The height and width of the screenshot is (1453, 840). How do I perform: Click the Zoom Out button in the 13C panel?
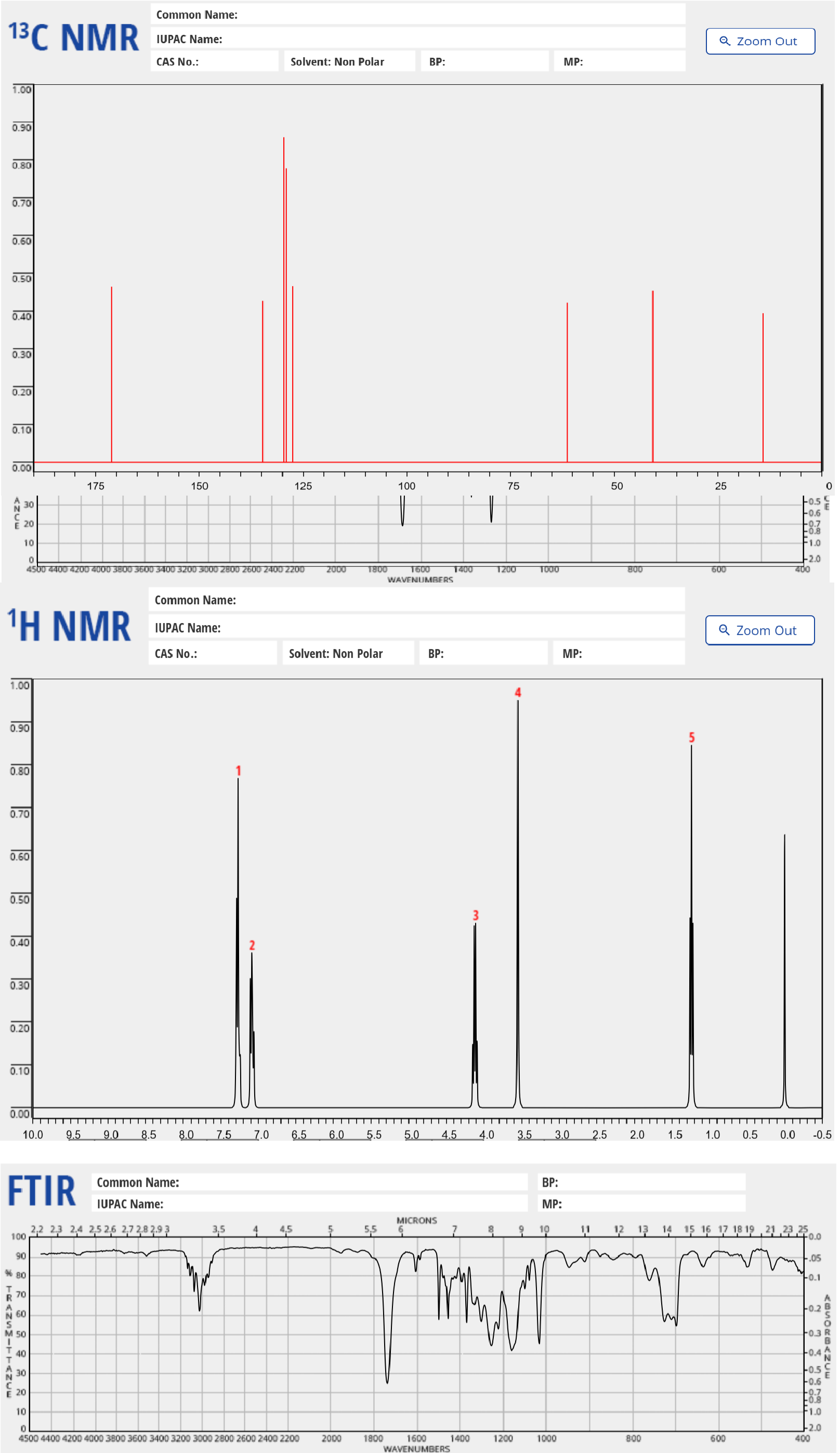click(x=760, y=41)
